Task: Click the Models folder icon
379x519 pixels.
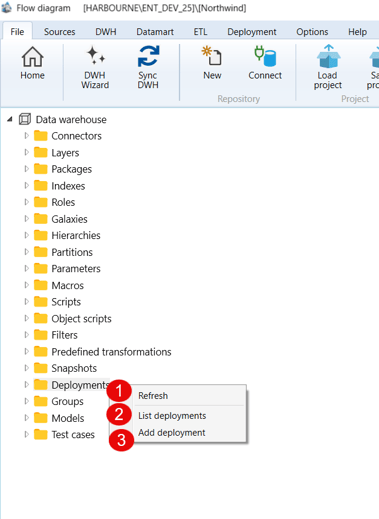Action: pyautogui.click(x=41, y=418)
